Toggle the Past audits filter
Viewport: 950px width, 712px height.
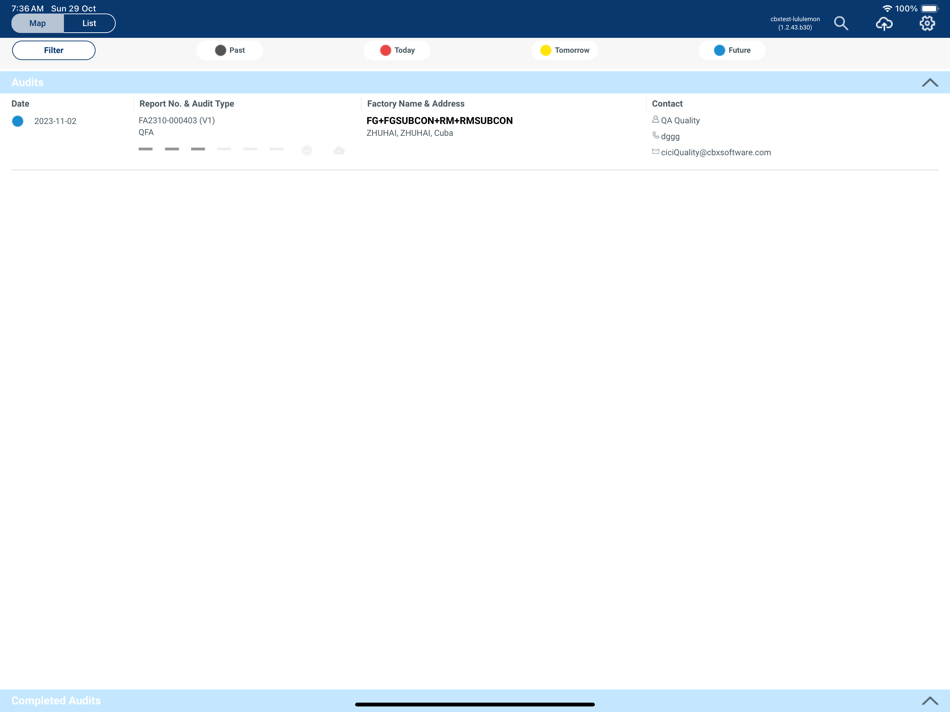coord(229,49)
